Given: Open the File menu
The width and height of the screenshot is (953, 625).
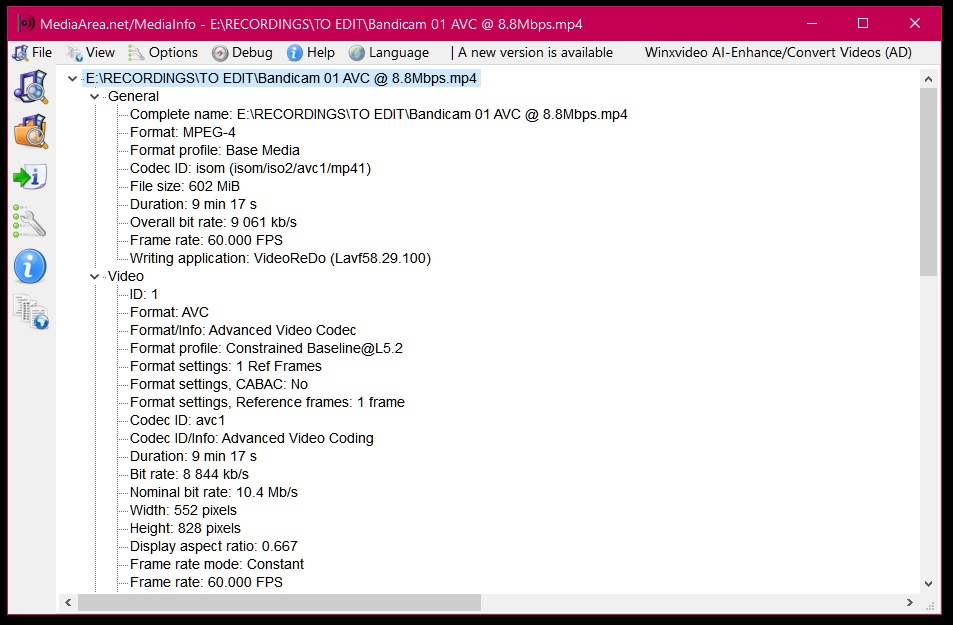Looking at the screenshot, I should pos(32,53).
